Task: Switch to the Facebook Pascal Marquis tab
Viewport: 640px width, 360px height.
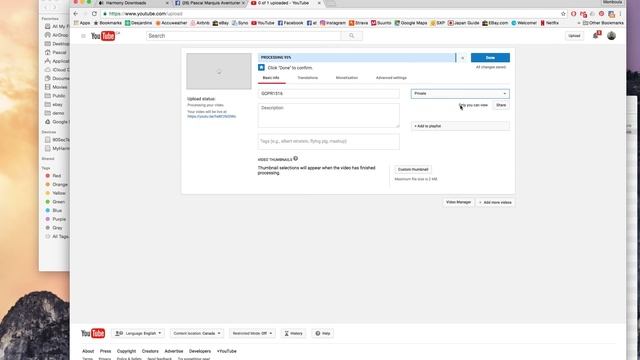Action: (x=210, y=3)
